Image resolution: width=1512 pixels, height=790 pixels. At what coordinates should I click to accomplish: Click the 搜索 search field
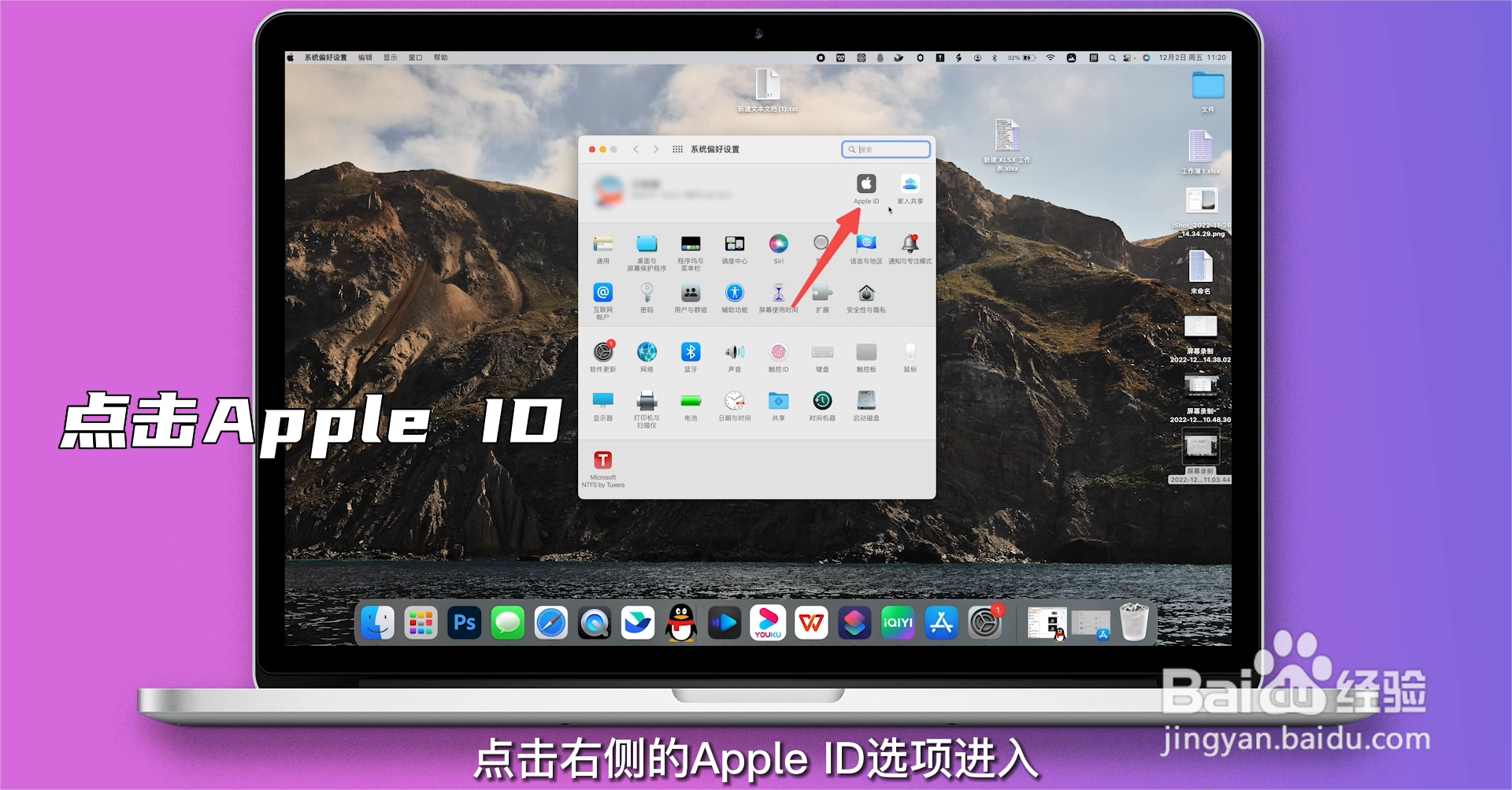pyautogui.click(x=886, y=149)
